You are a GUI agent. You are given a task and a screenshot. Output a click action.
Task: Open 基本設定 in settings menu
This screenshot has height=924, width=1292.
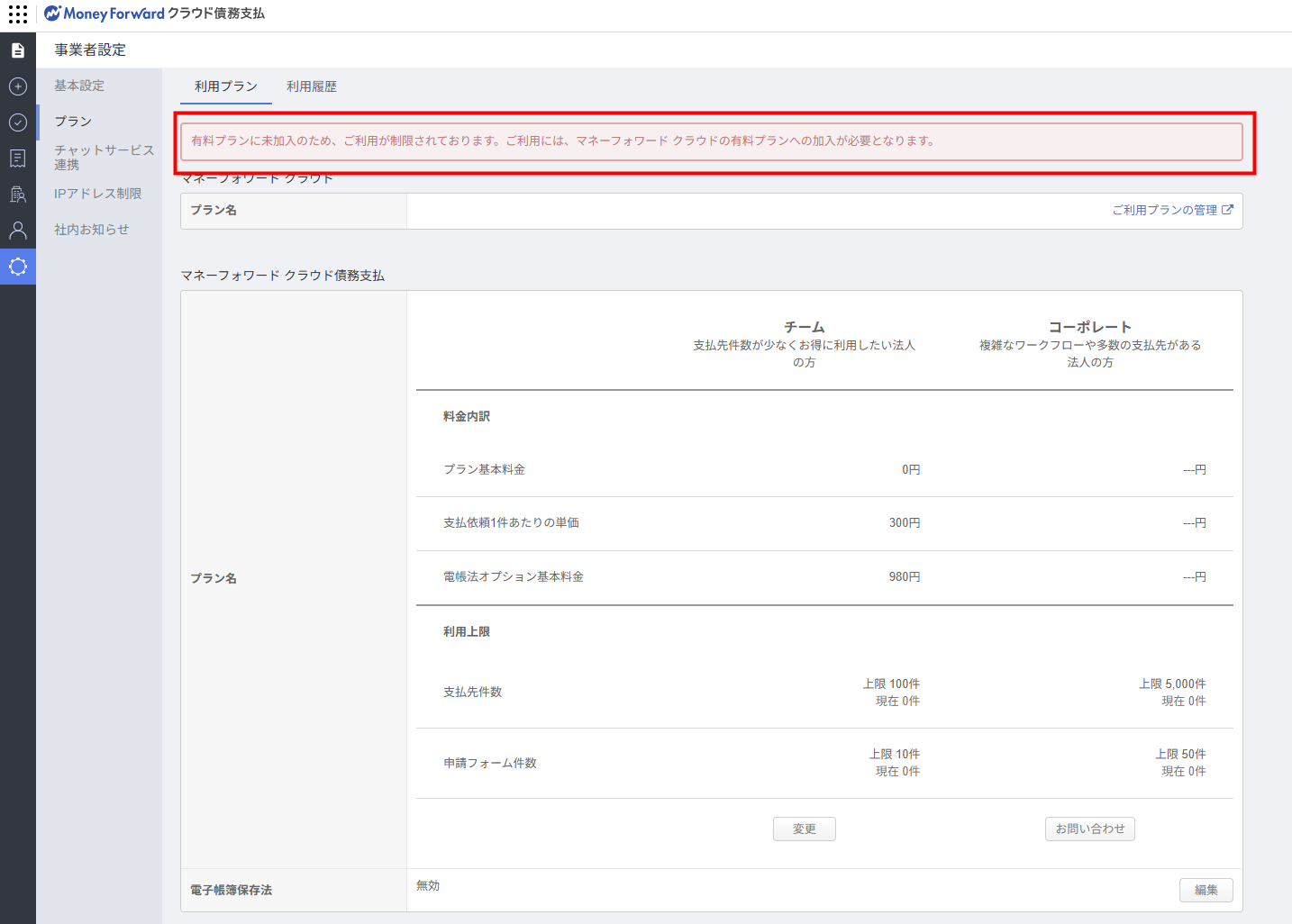tap(79, 86)
